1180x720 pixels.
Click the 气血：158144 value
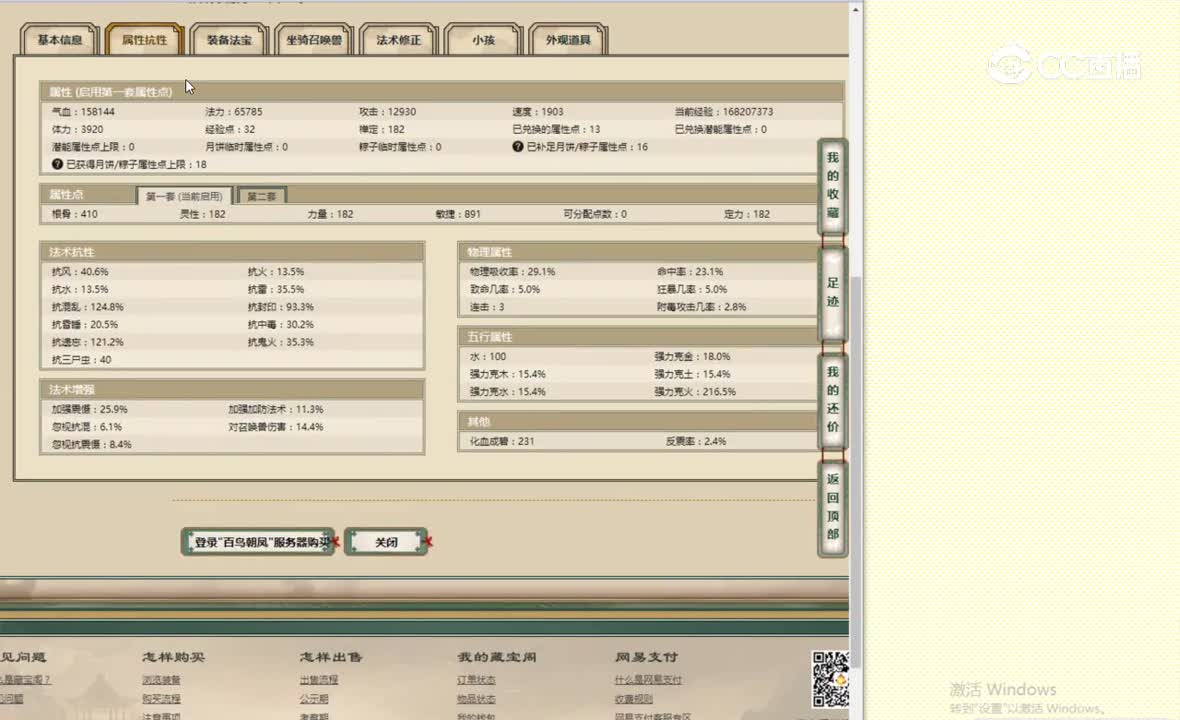point(84,111)
